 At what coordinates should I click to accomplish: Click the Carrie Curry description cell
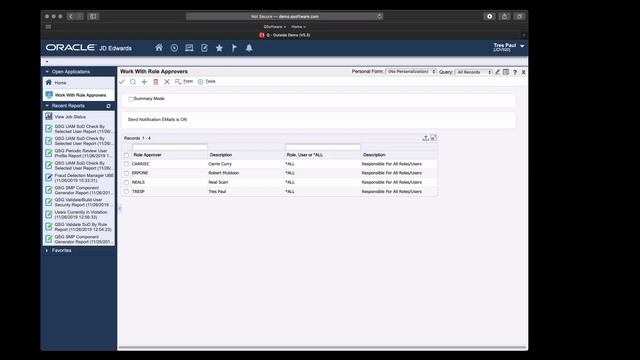tap(220, 164)
